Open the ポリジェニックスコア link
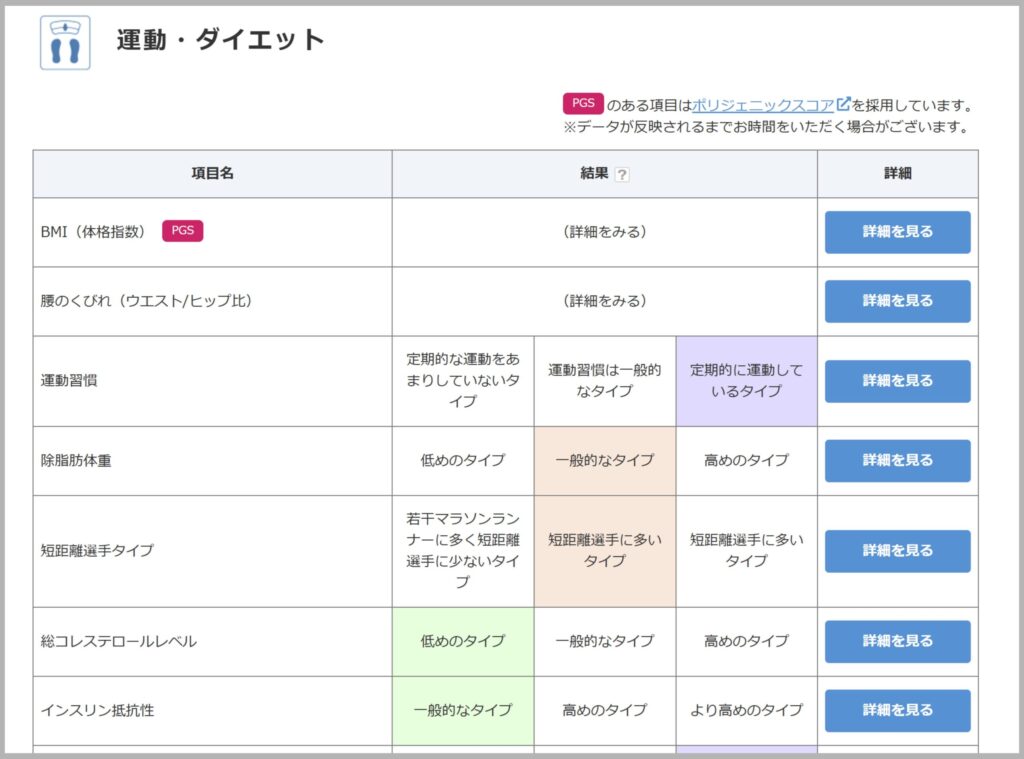The image size is (1024, 759). [x=762, y=105]
